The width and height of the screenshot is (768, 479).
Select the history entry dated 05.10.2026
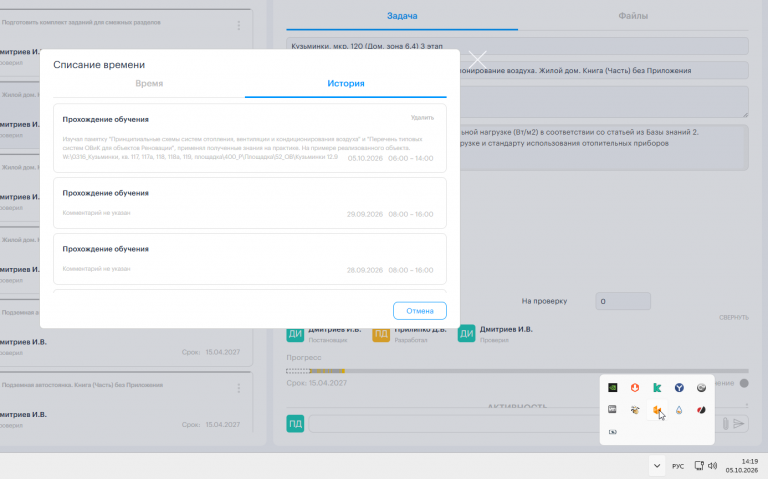pos(250,138)
